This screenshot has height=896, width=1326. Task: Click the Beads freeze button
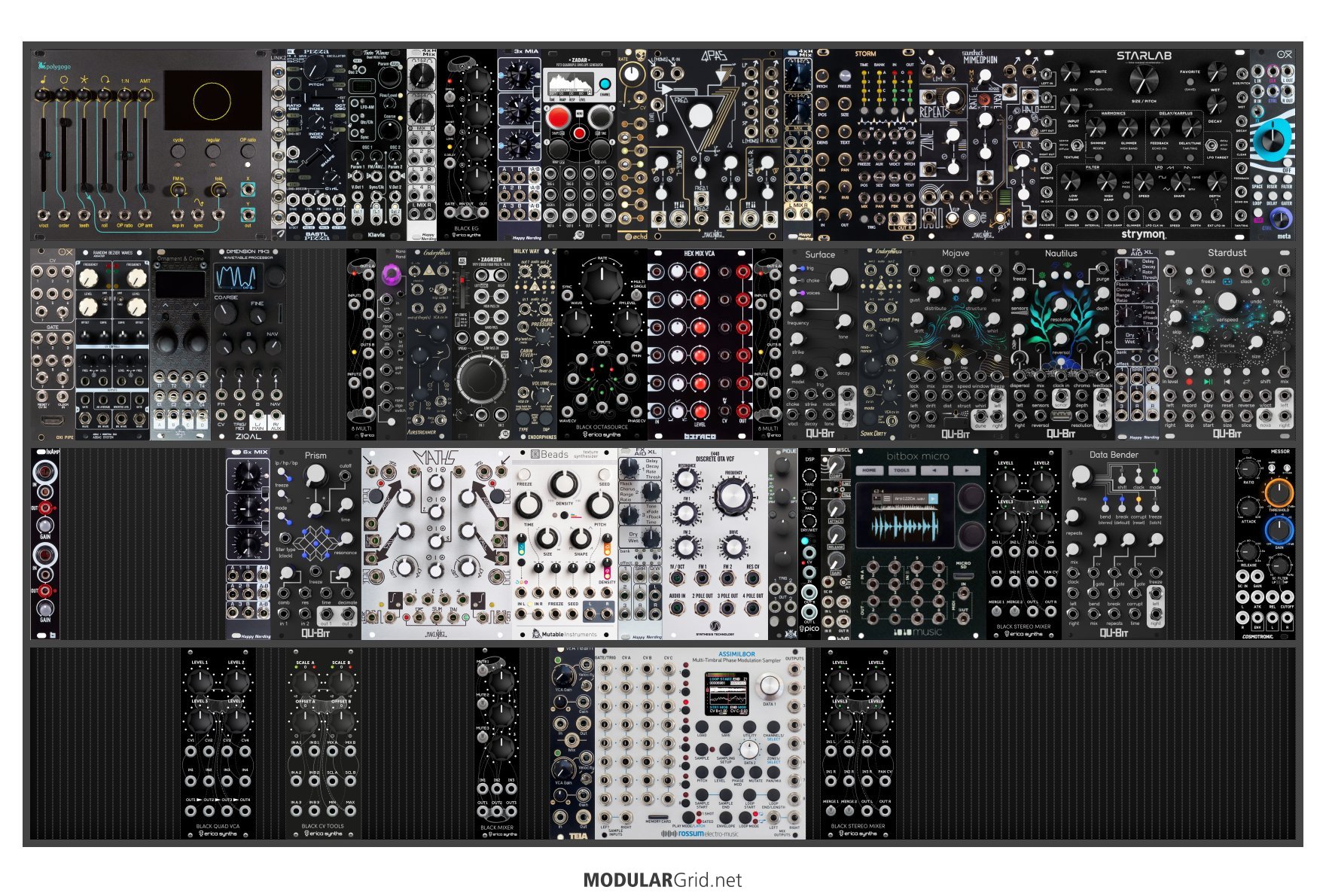524,475
